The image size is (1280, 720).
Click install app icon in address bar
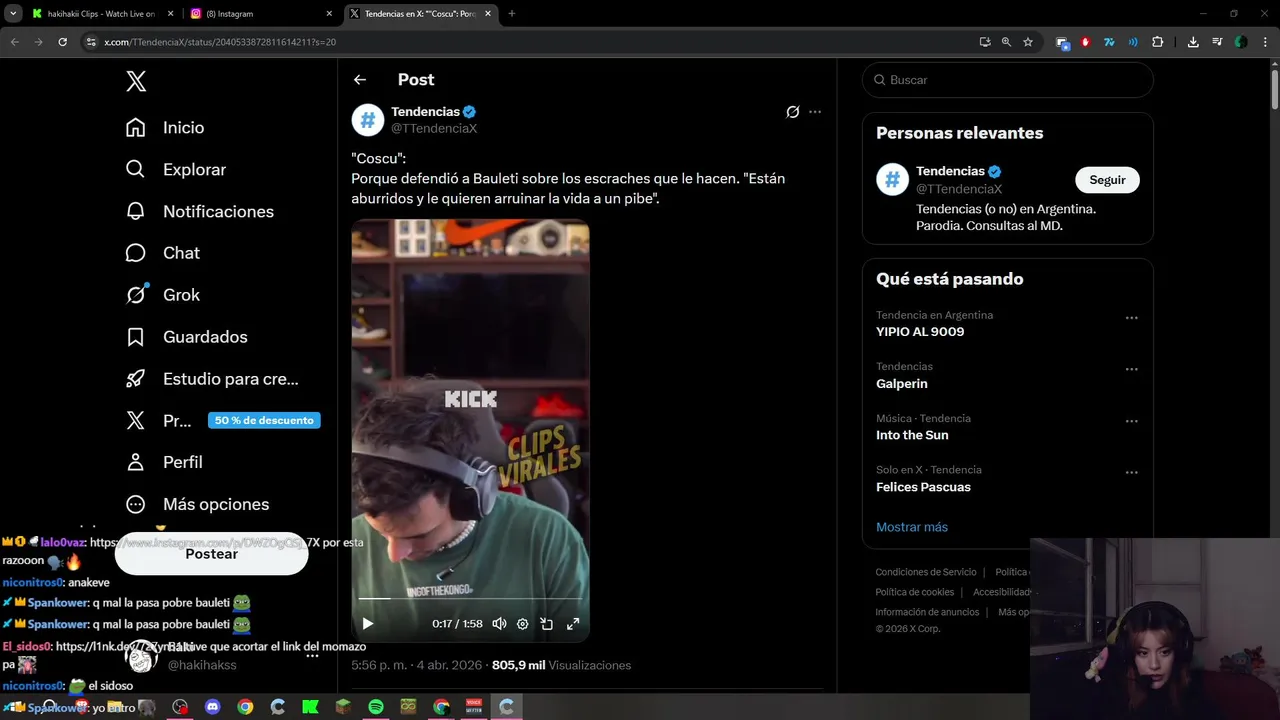[x=985, y=42]
